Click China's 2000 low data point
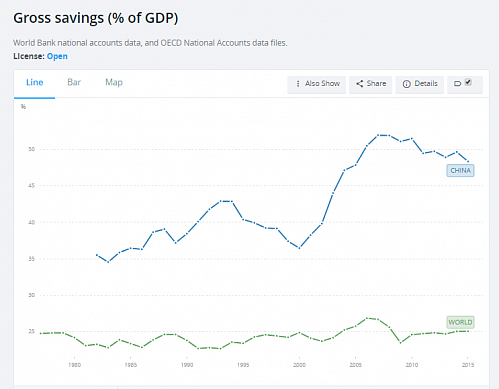Viewport: 499px width, 389px height. [299, 248]
